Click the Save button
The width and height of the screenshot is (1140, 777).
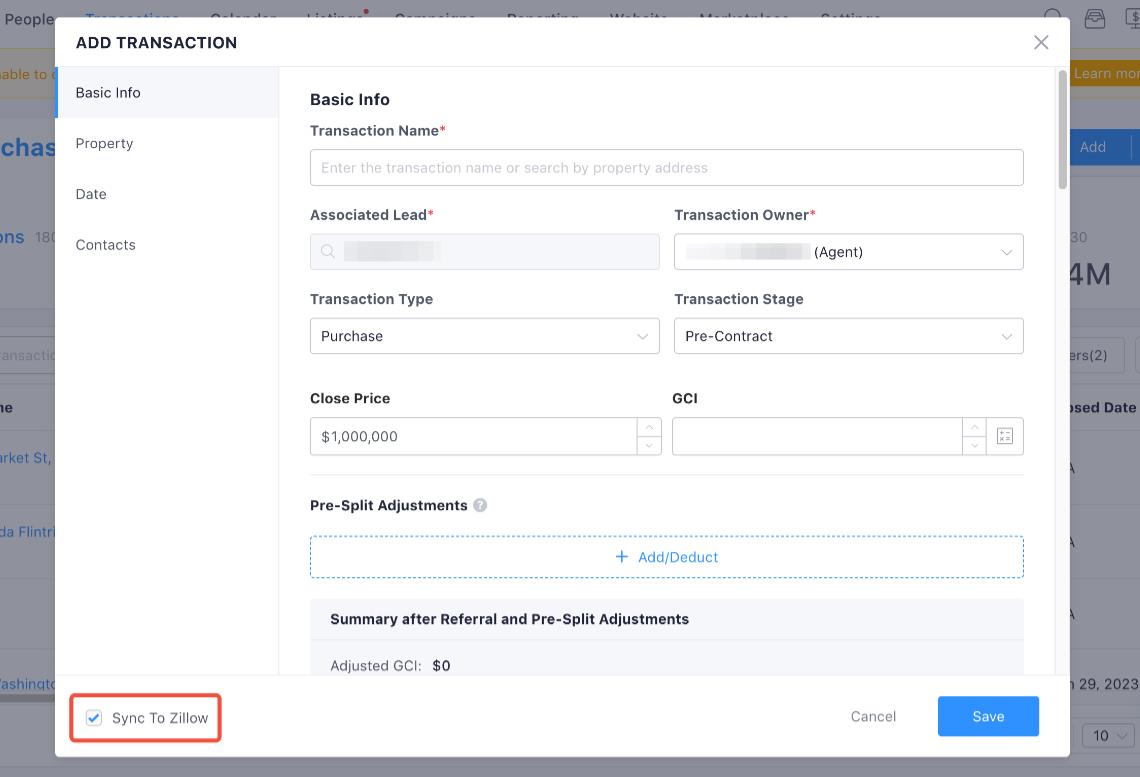[x=988, y=716]
